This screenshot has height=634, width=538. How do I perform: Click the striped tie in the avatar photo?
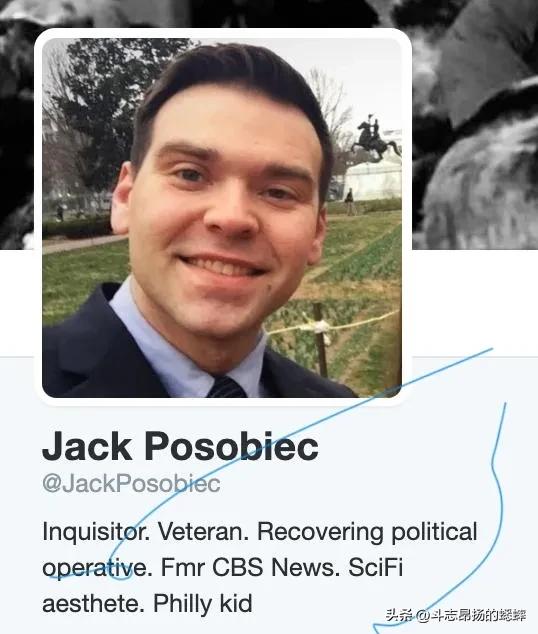[x=227, y=387]
